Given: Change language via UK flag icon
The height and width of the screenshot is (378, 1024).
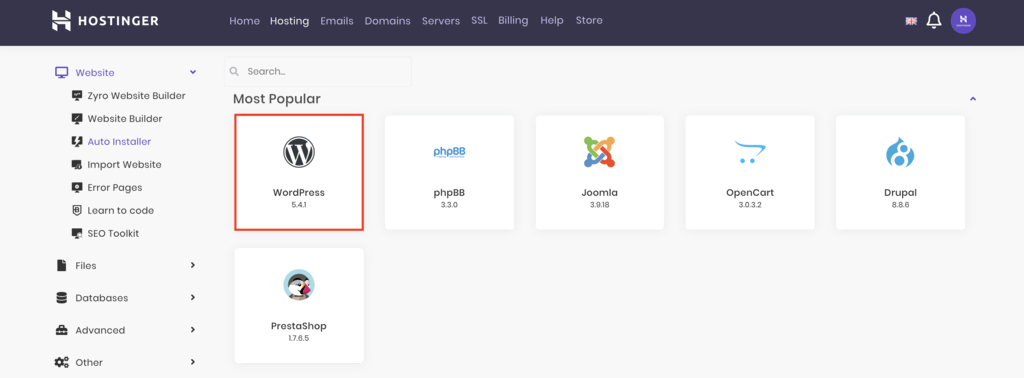Looking at the screenshot, I should (x=911, y=21).
